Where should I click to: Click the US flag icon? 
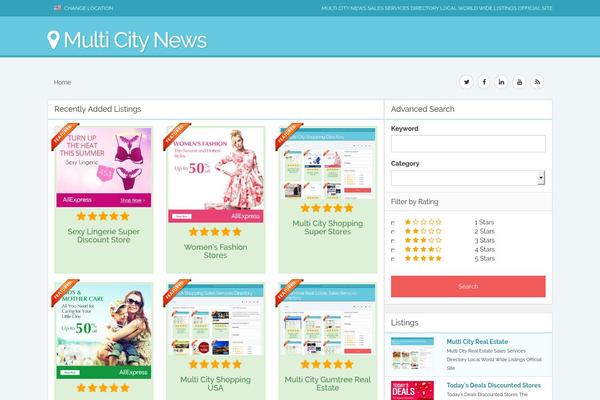[57, 8]
